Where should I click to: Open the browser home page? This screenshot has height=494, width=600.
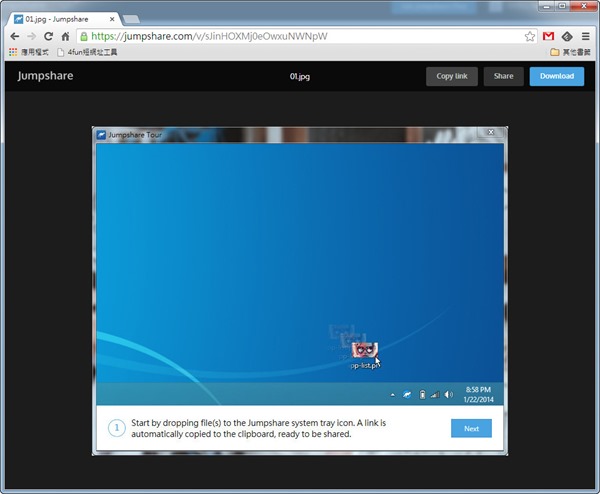65,36
